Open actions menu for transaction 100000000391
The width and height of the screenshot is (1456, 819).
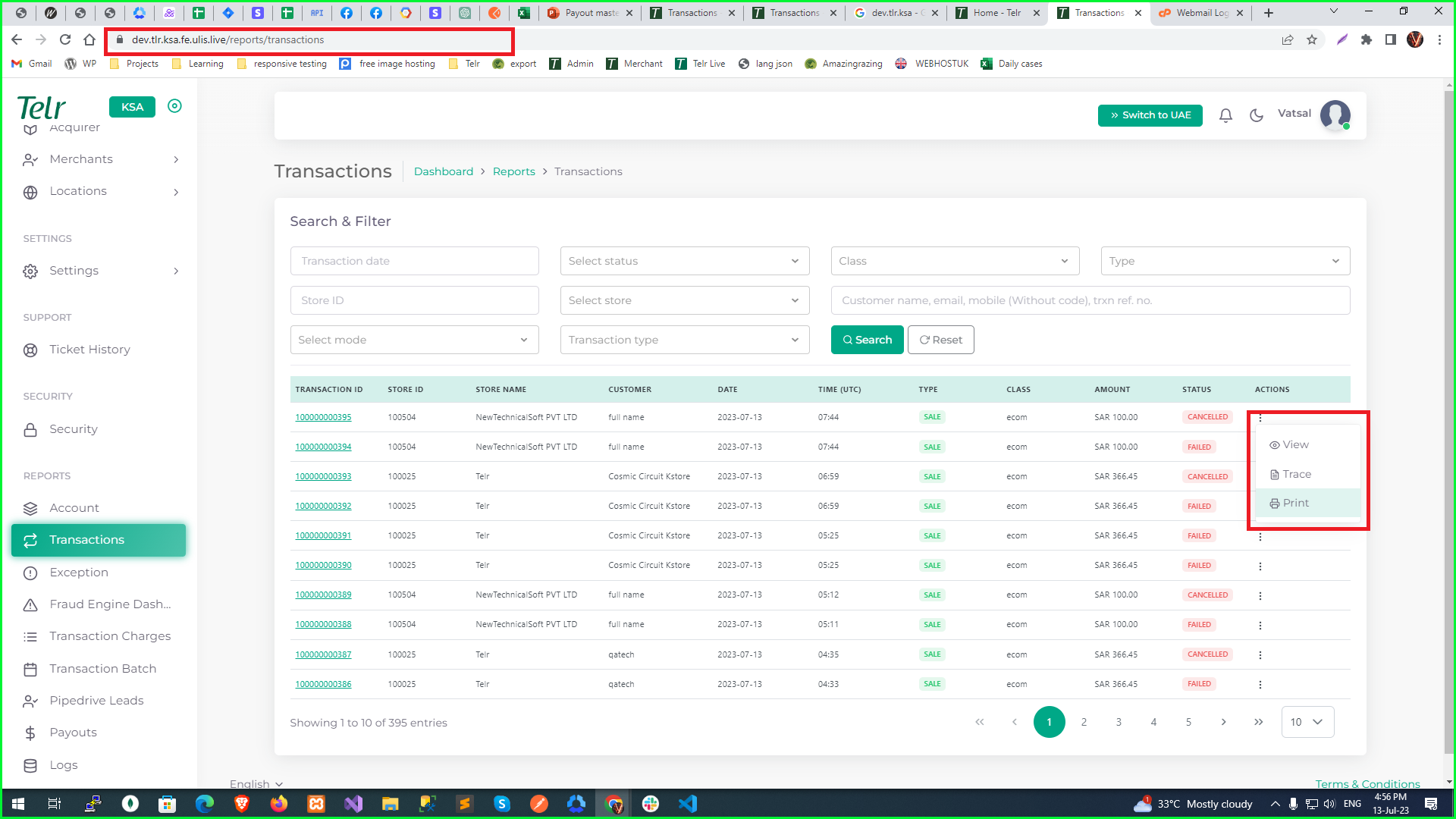pos(1260,537)
